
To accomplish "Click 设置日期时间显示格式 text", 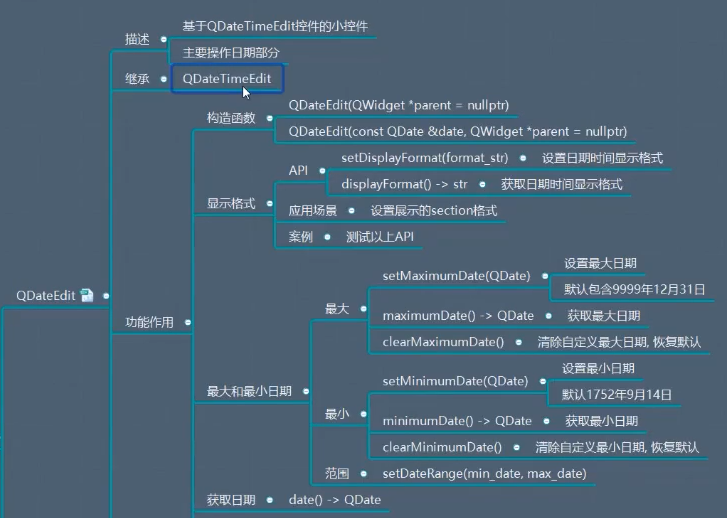I will click(602, 158).
